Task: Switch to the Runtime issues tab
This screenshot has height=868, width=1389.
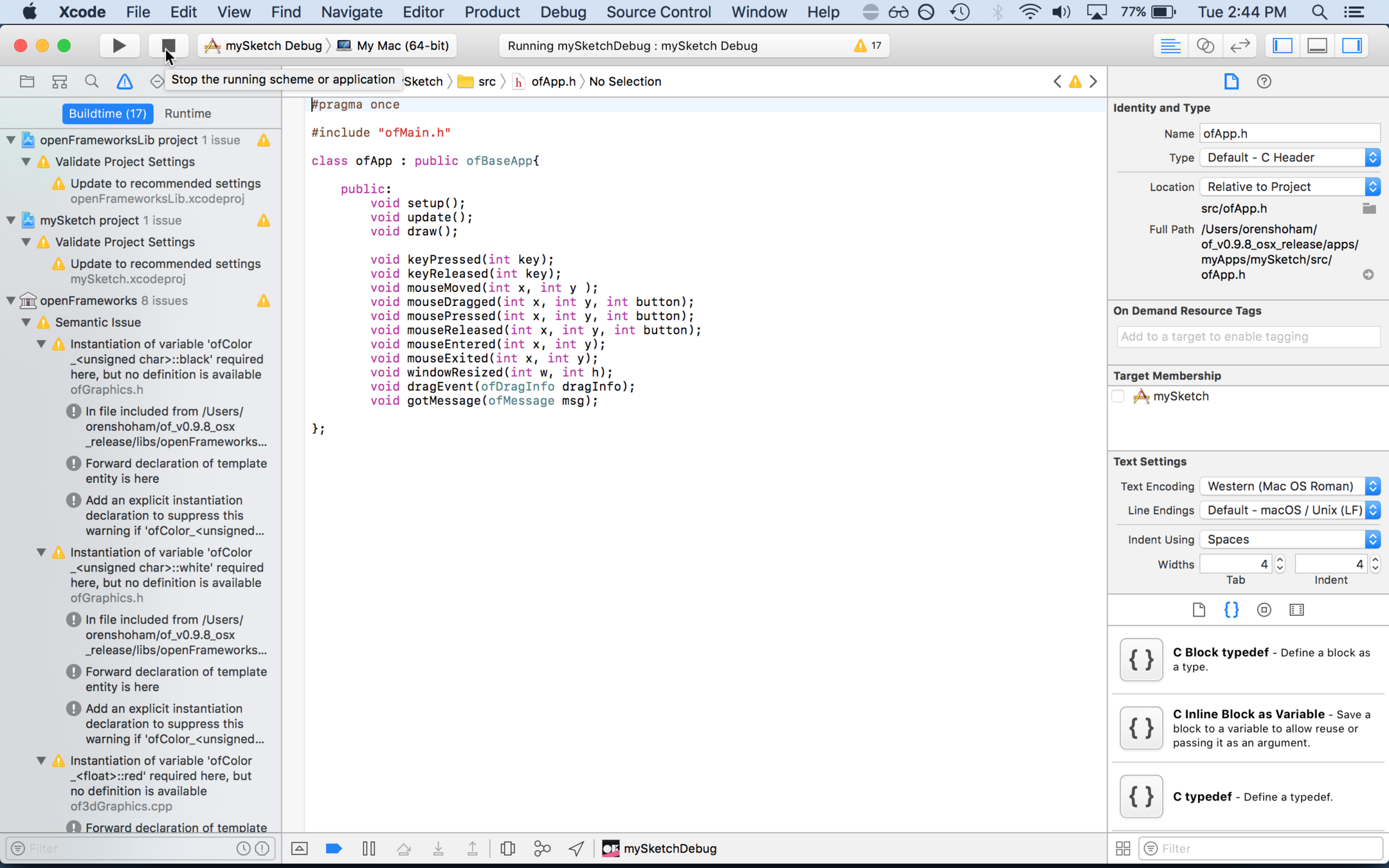Action: click(x=187, y=114)
